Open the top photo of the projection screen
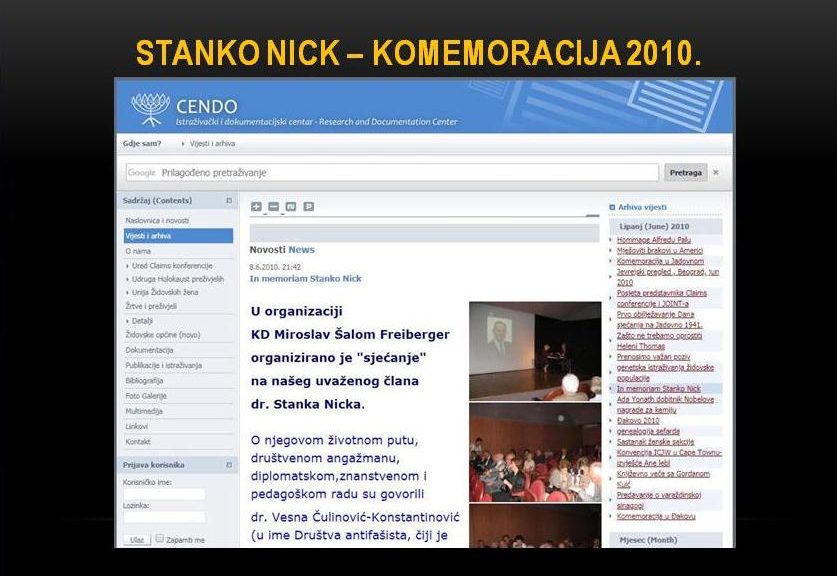Screen dimensions: 837x576 point(534,351)
